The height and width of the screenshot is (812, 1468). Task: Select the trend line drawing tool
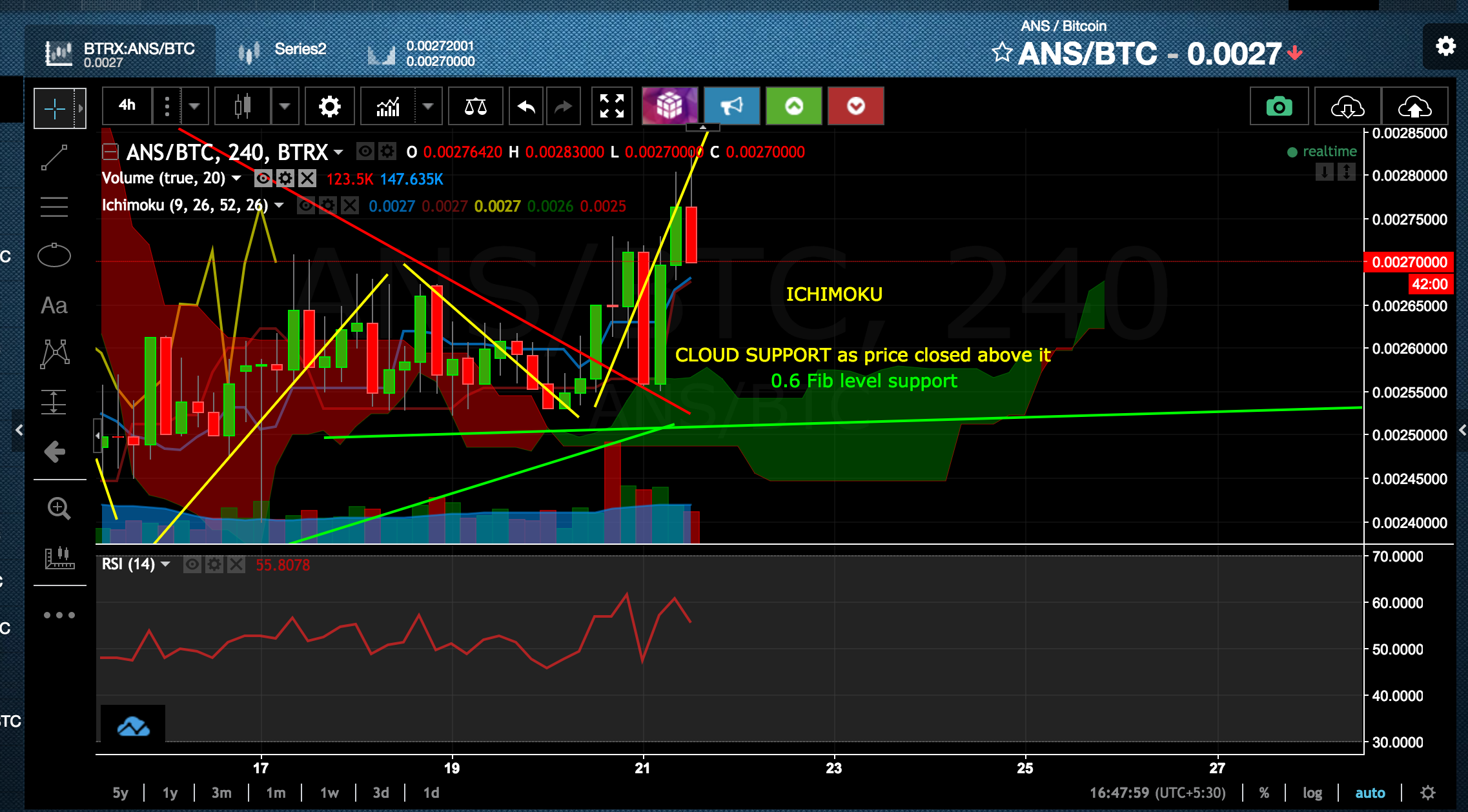click(x=54, y=157)
